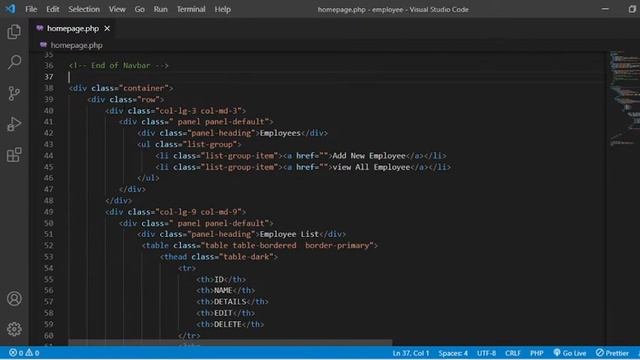This screenshot has height=360, width=640.
Task: Click the 'col-lg-9 col-md-9' class on line 49
Action: pos(198,211)
